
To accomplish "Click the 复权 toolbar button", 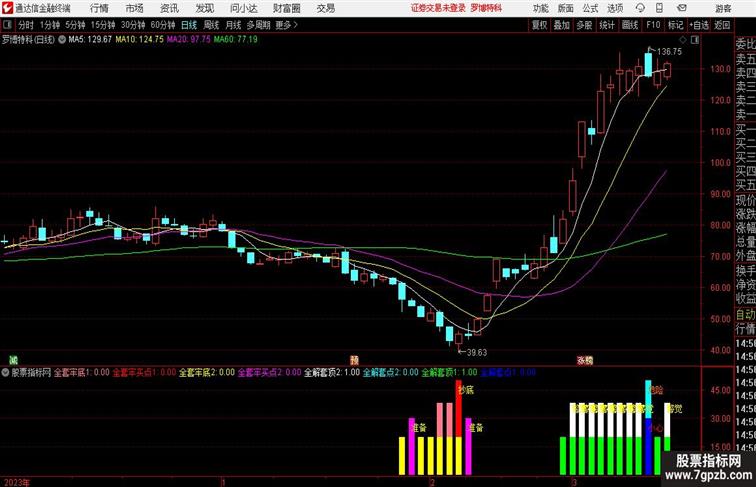I will 539,25.
